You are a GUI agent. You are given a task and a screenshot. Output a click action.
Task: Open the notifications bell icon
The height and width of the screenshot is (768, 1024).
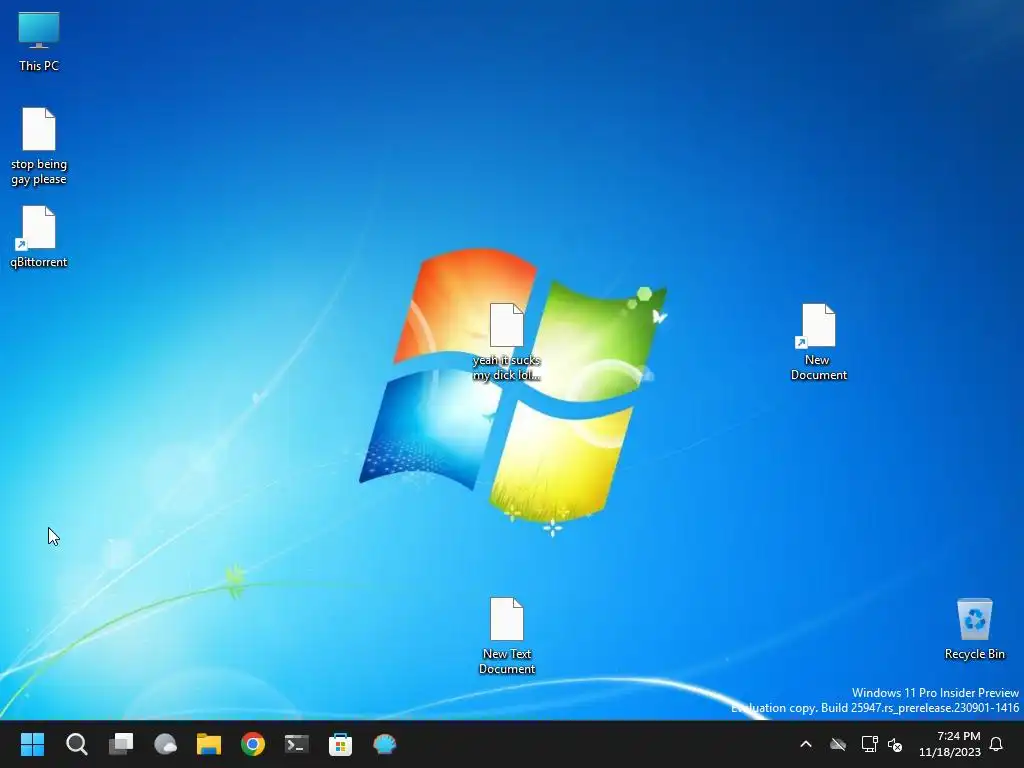pyautogui.click(x=996, y=744)
